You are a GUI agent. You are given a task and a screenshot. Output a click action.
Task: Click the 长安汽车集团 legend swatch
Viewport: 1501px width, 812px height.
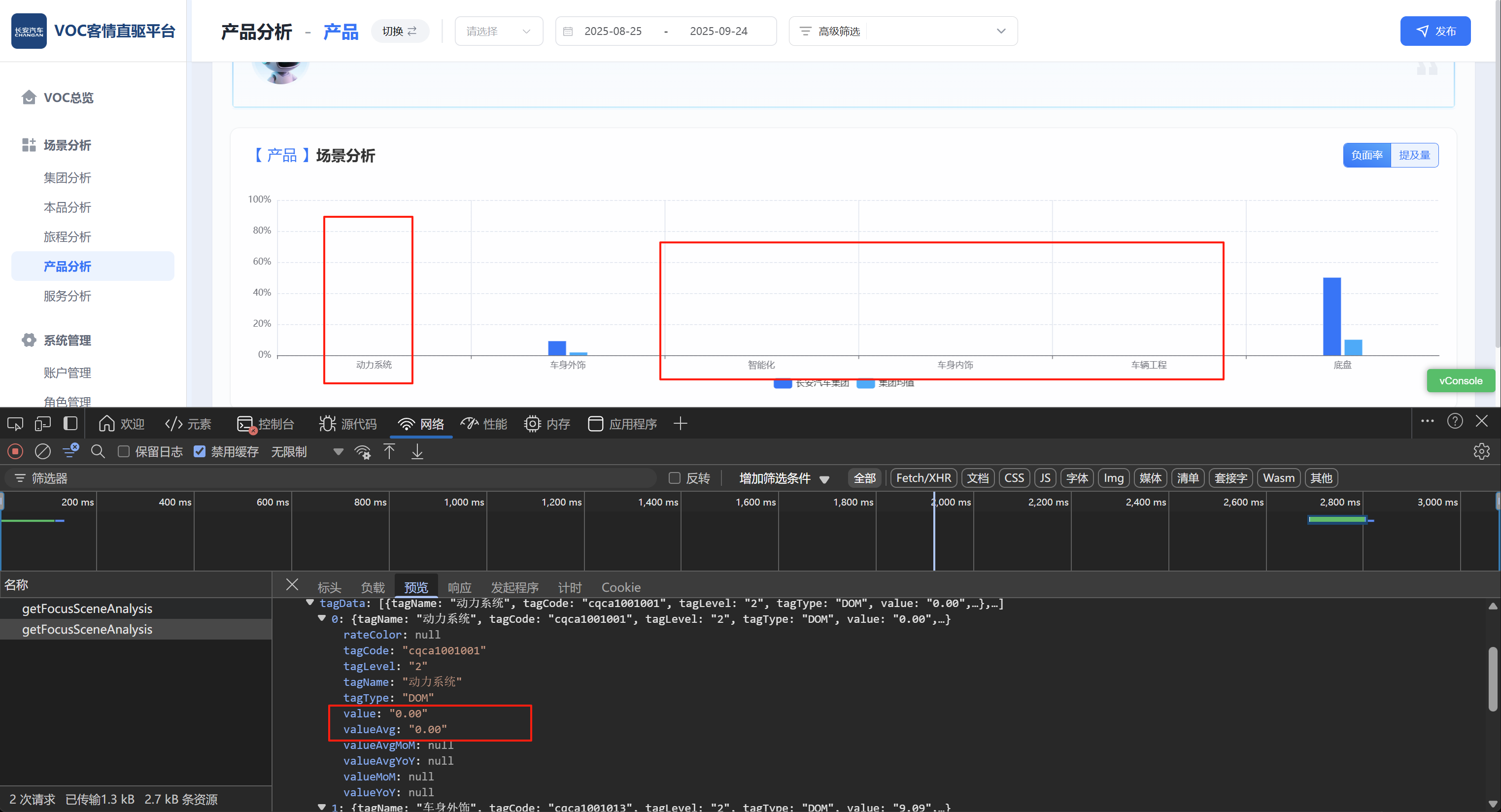[782, 383]
